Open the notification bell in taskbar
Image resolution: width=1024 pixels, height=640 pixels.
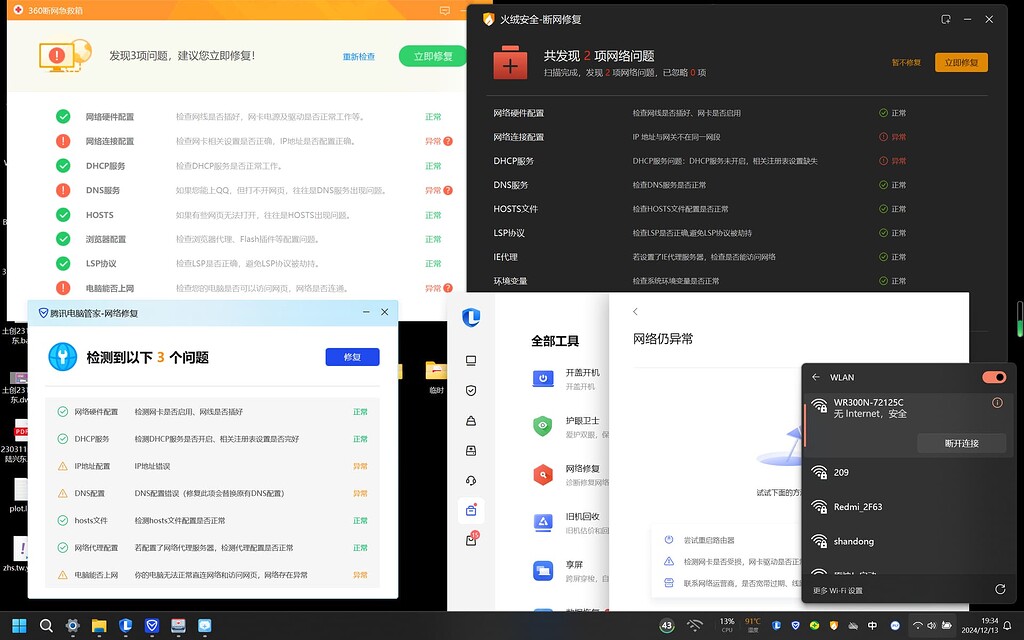pos(1008,626)
